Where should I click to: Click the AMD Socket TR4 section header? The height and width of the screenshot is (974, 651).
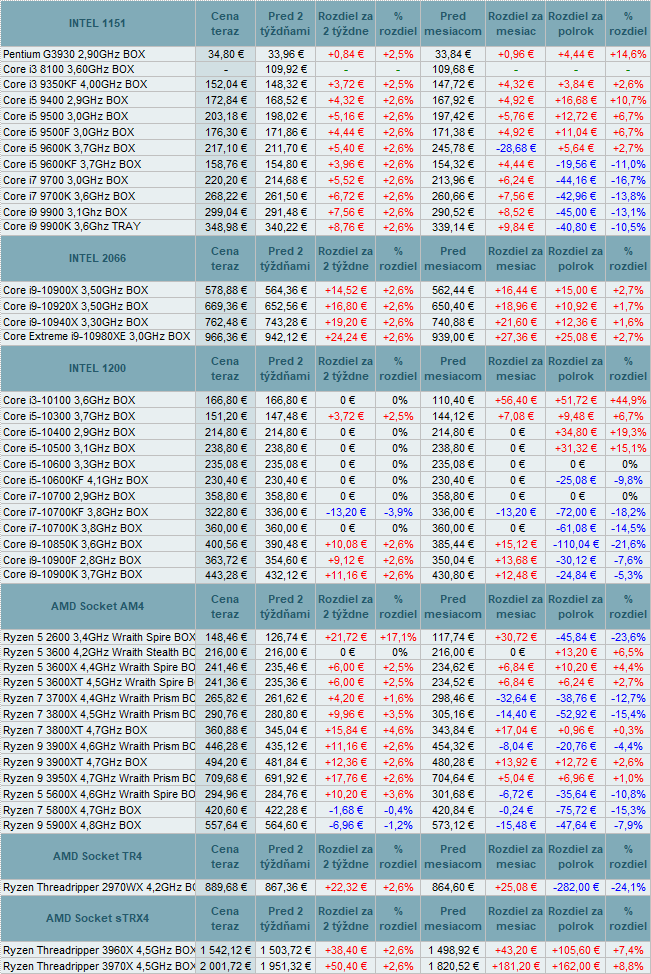[97, 856]
